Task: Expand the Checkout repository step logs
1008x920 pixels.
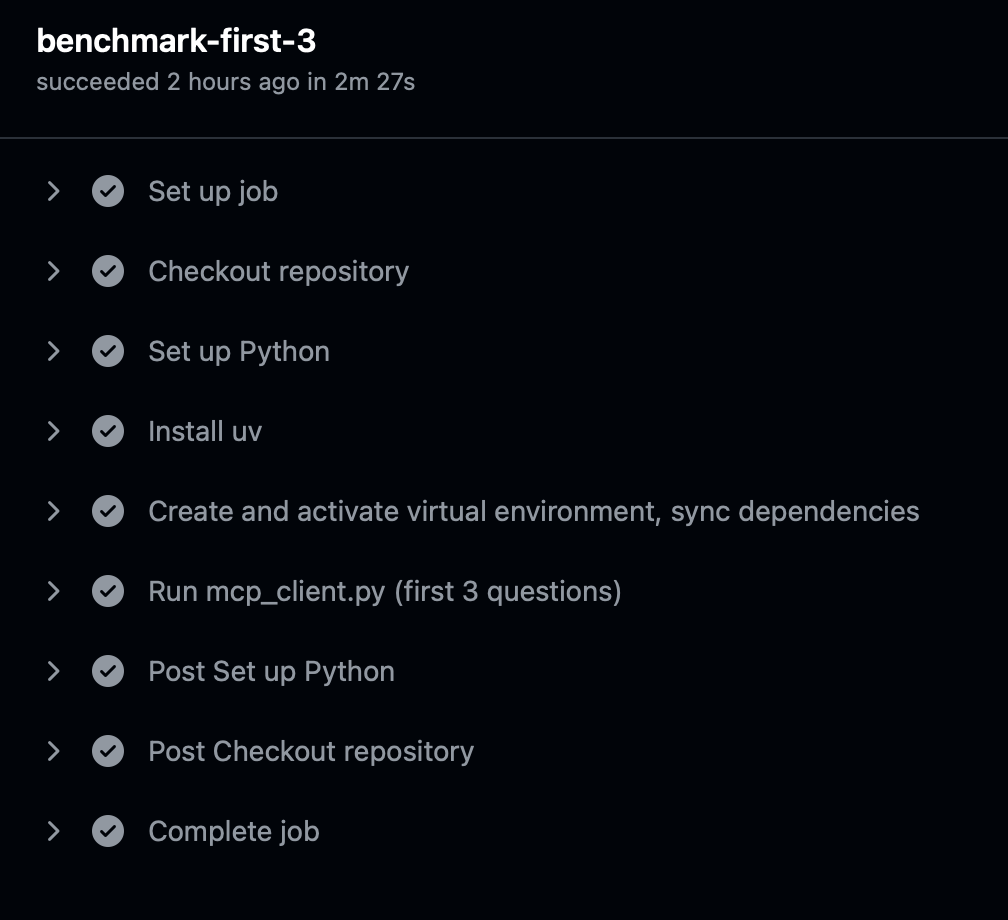Action: click(53, 271)
